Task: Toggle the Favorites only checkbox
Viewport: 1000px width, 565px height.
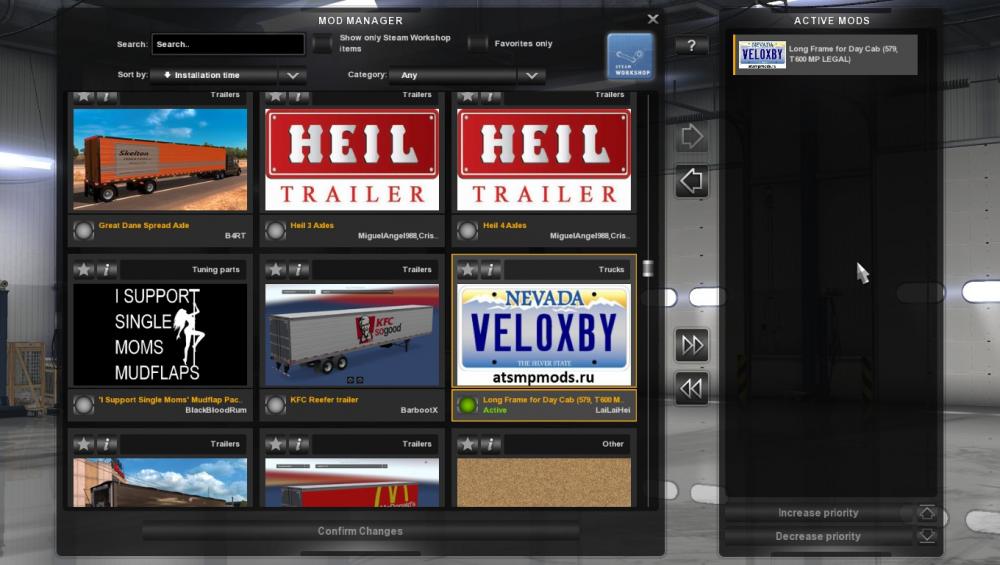Action: click(478, 44)
